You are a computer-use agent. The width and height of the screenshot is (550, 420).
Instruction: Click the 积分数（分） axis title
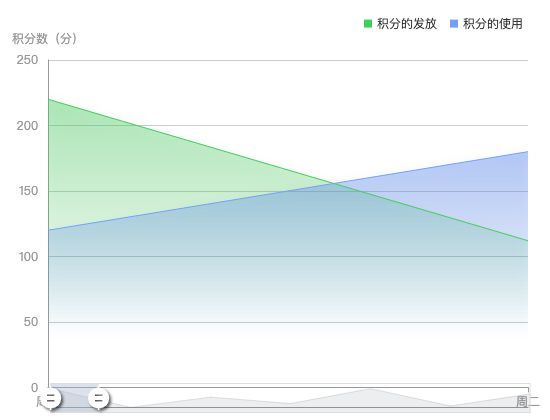[45, 39]
